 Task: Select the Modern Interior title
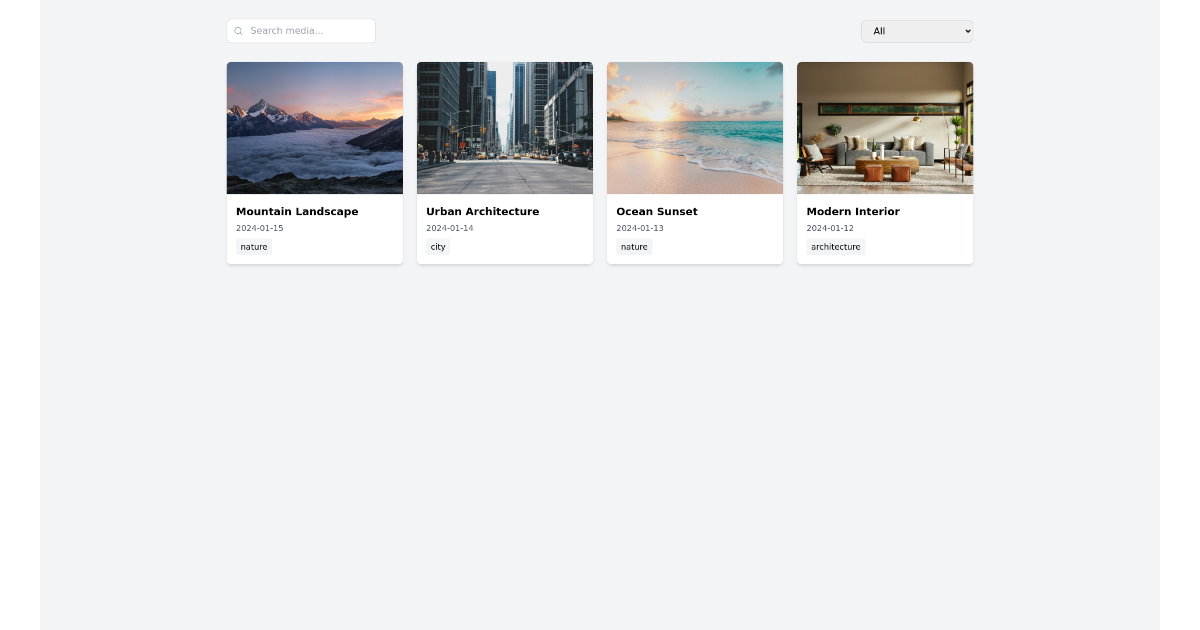point(853,212)
